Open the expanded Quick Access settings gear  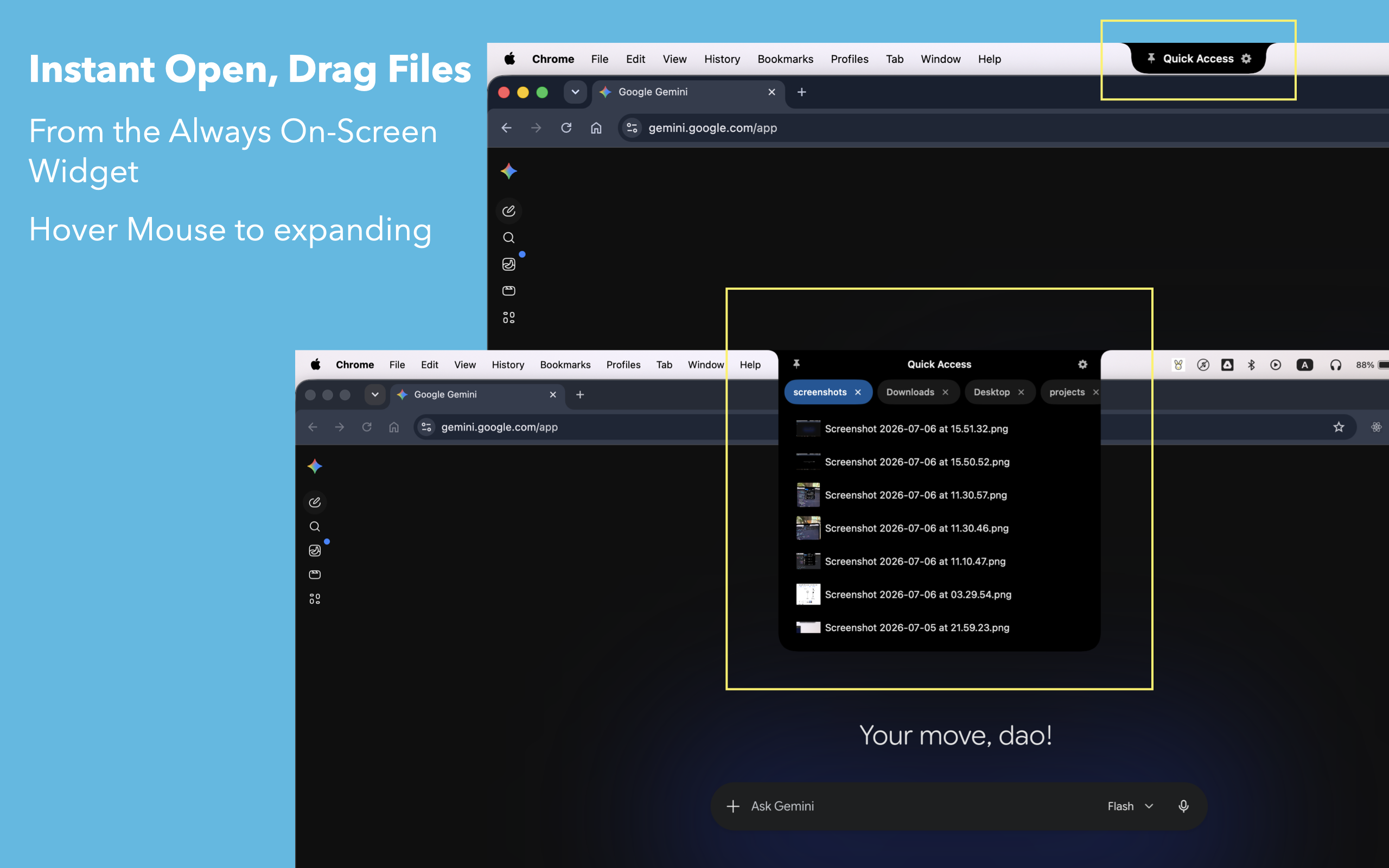pyautogui.click(x=1082, y=365)
